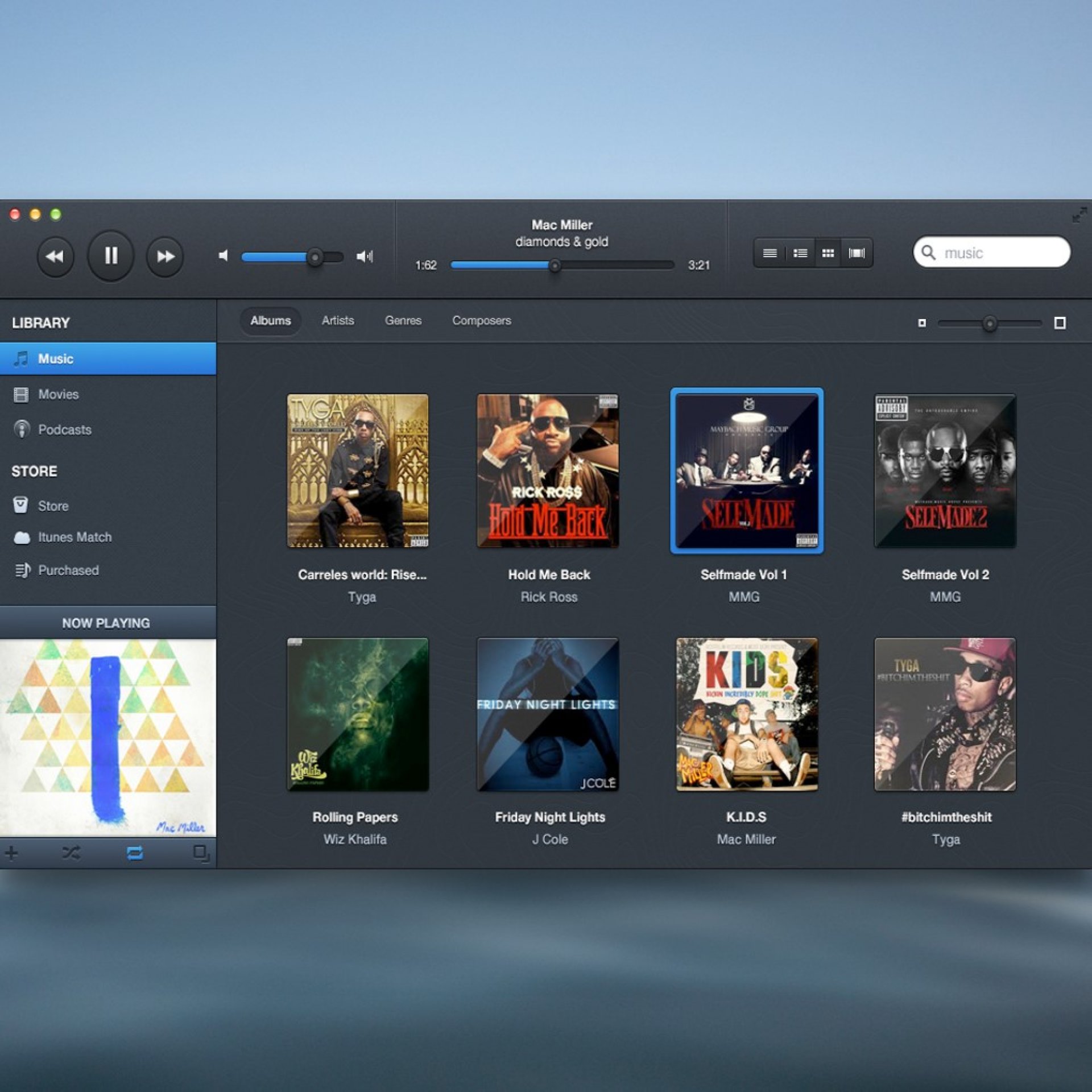Viewport: 1092px width, 1092px height.
Task: Open the Genres tab
Action: (x=403, y=321)
